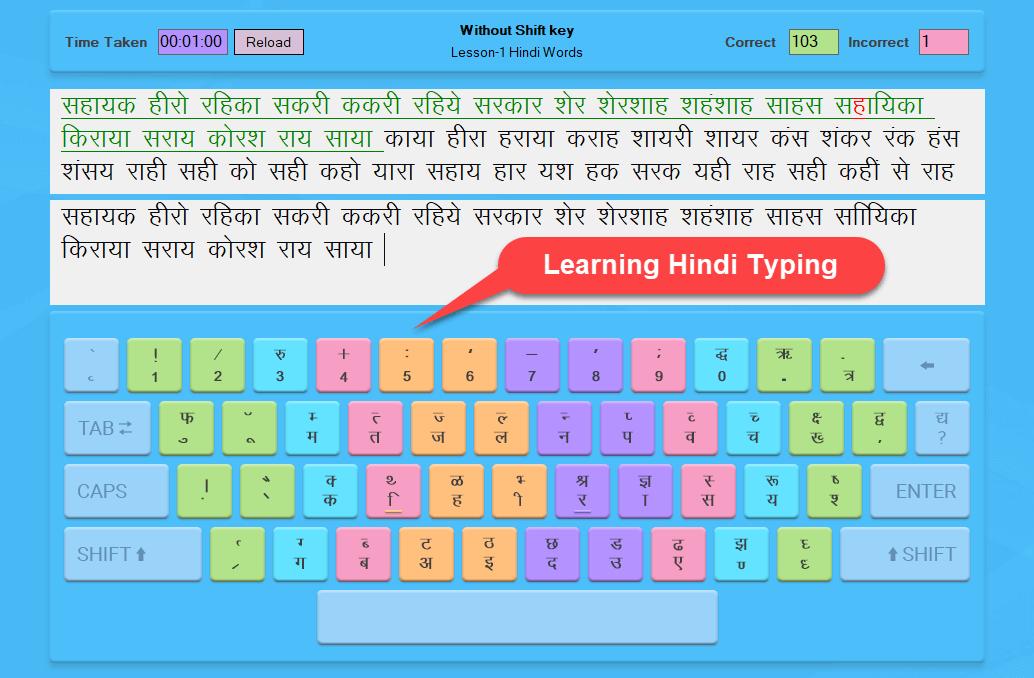Click the orange number 6 key
This screenshot has width=1034, height=678.
point(469,365)
